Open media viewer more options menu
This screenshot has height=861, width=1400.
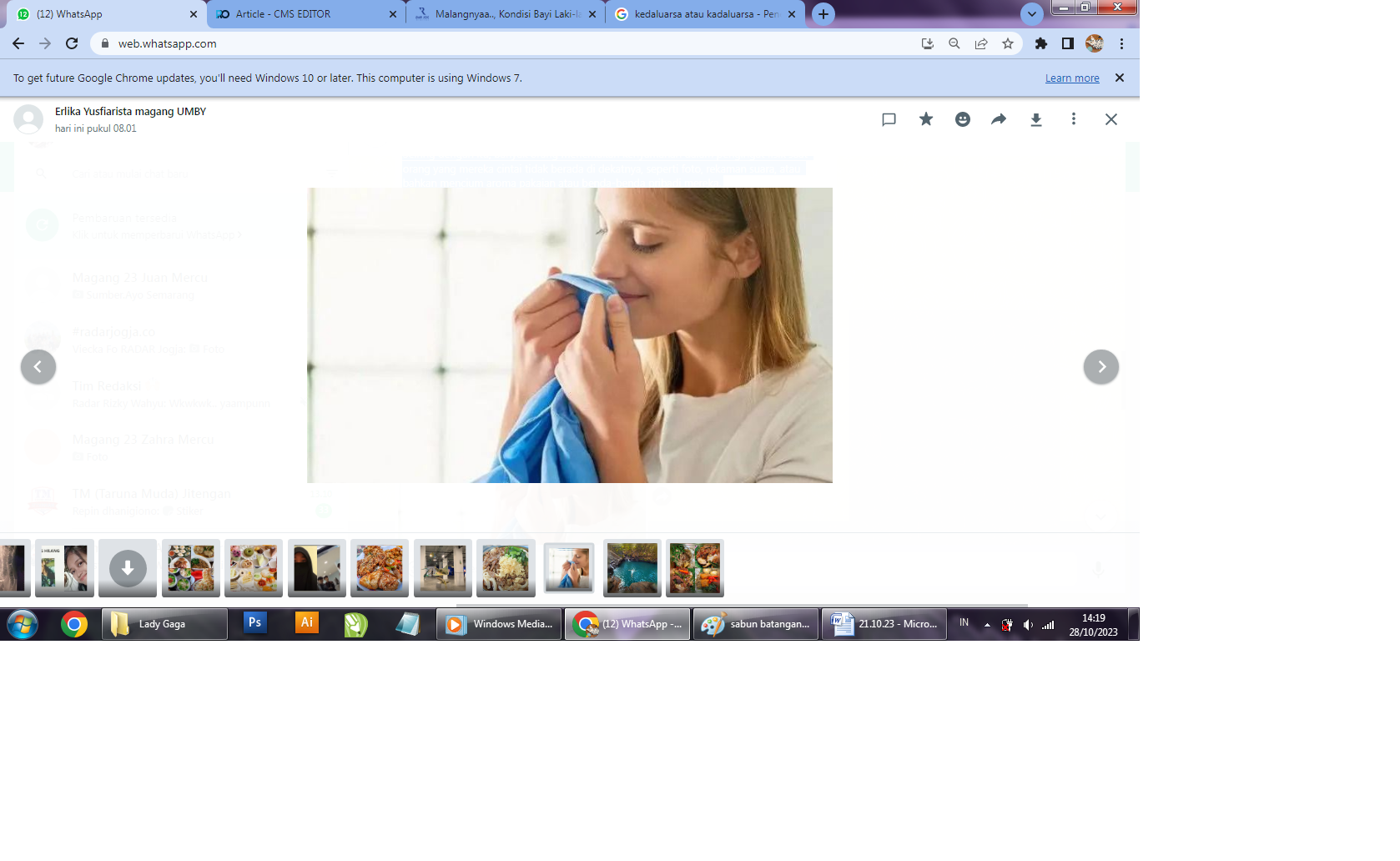coord(1074,119)
